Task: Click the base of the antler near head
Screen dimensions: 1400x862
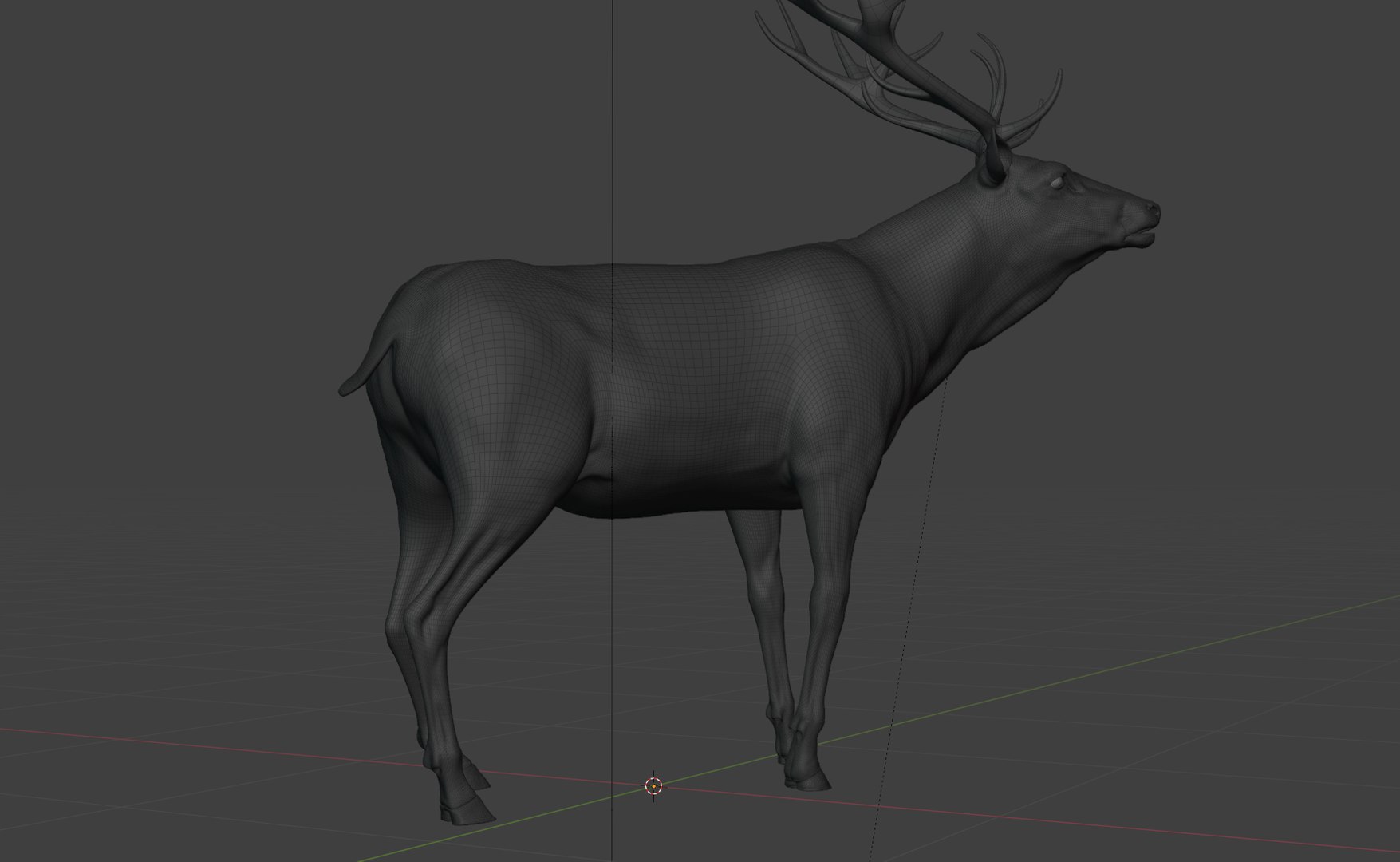Action: coord(993,165)
